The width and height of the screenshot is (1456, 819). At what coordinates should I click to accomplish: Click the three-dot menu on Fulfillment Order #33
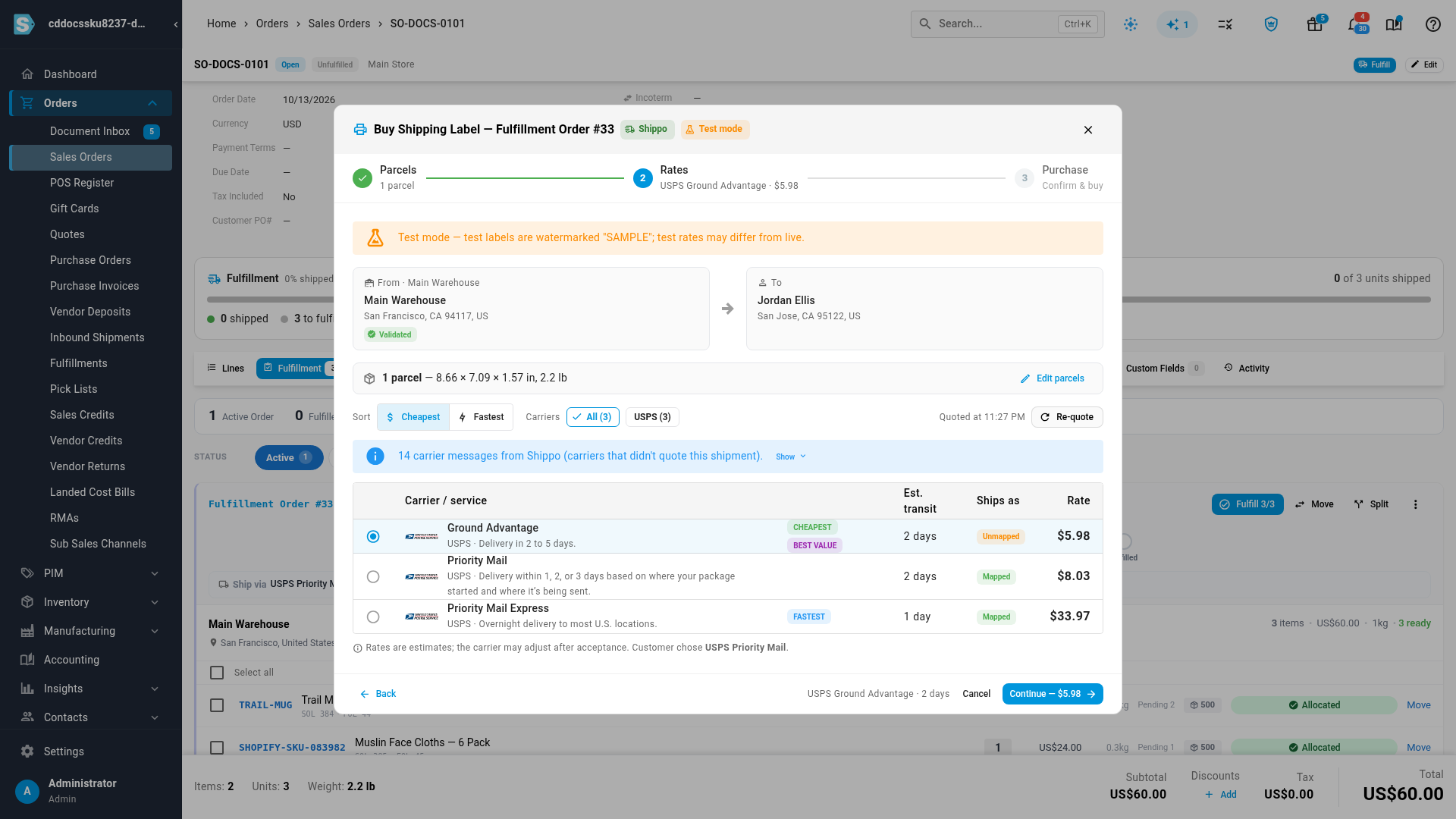pos(1415,504)
